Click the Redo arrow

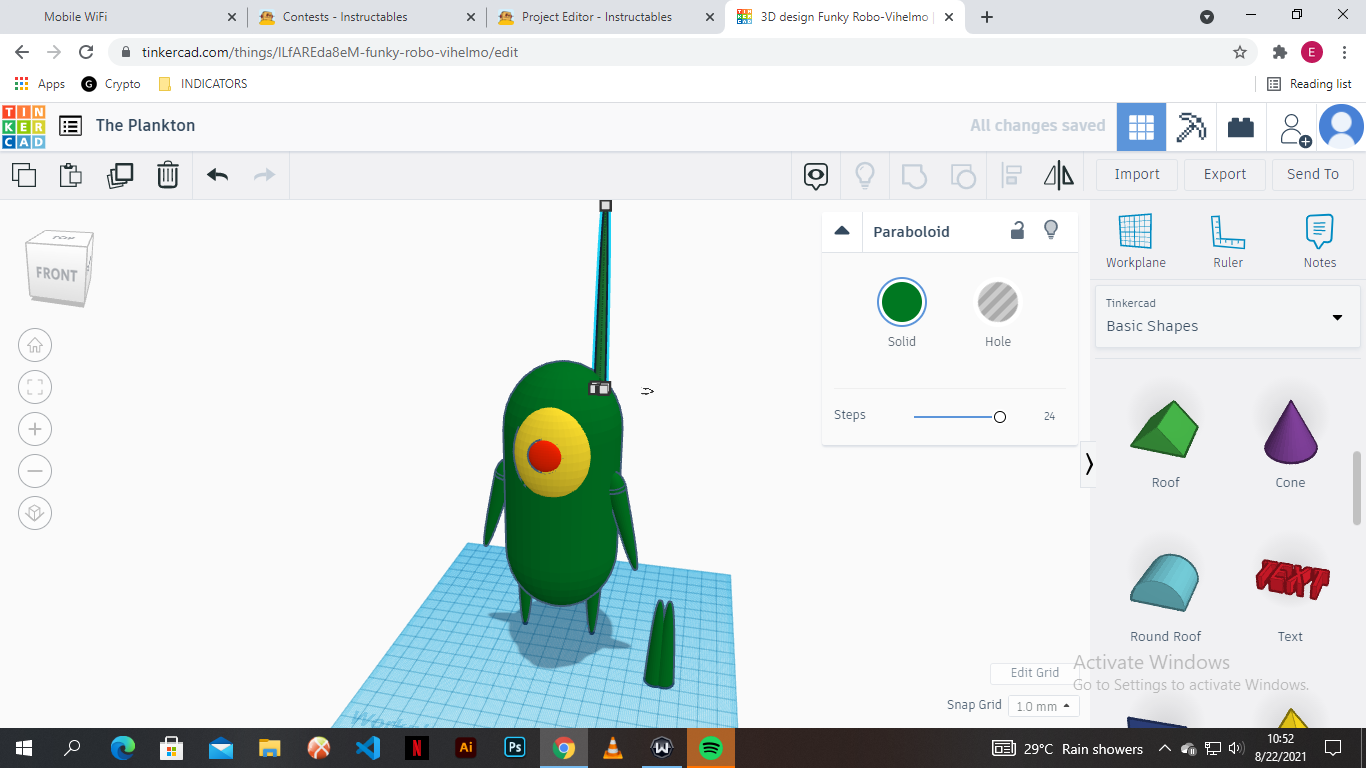264,175
